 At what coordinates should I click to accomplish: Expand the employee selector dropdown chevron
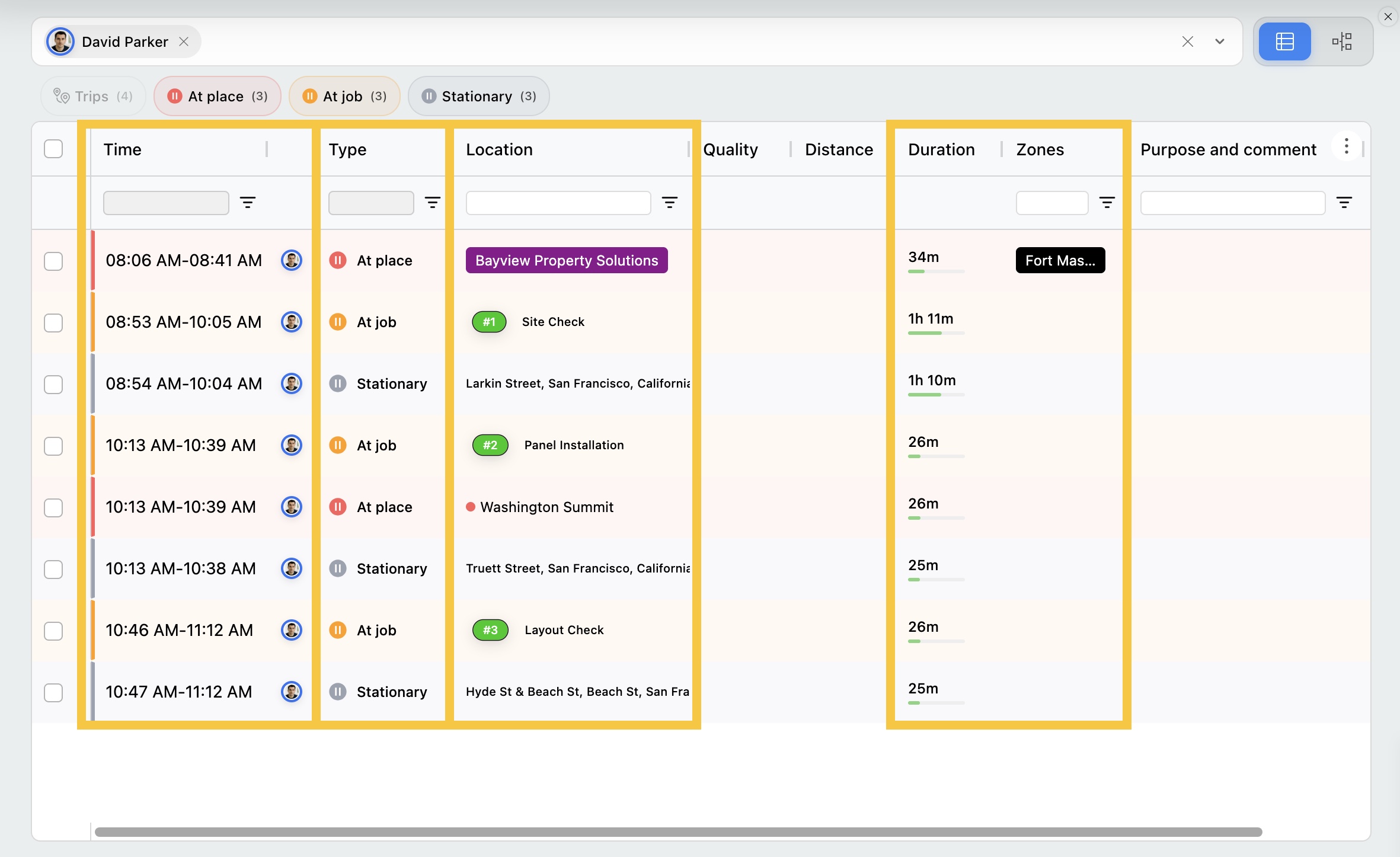(x=1220, y=41)
